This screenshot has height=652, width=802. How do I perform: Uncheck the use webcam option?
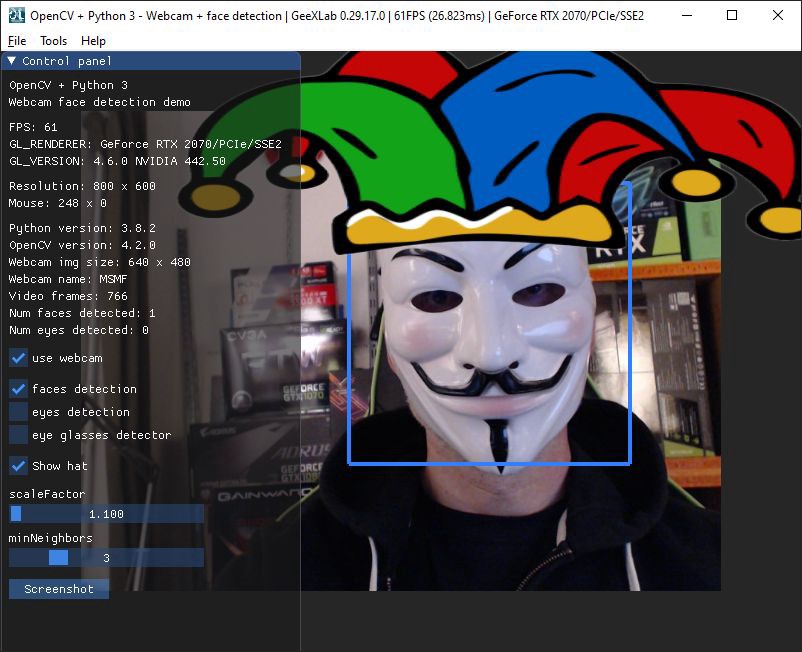click(x=17, y=358)
